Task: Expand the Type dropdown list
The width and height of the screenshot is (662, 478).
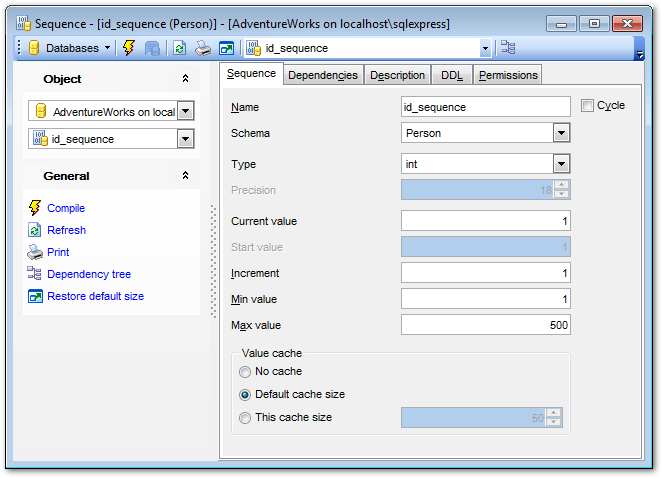Action: pyautogui.click(x=560, y=164)
